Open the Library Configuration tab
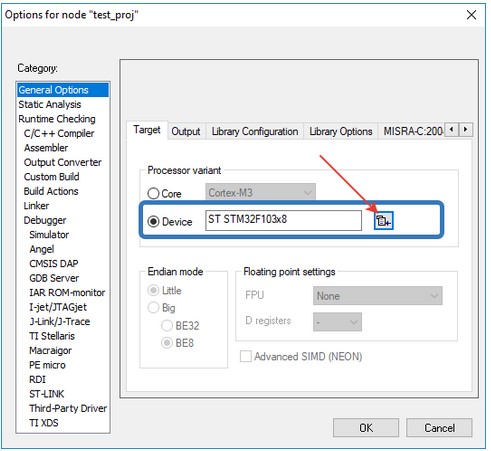The height and width of the screenshot is (451, 491). (255, 131)
